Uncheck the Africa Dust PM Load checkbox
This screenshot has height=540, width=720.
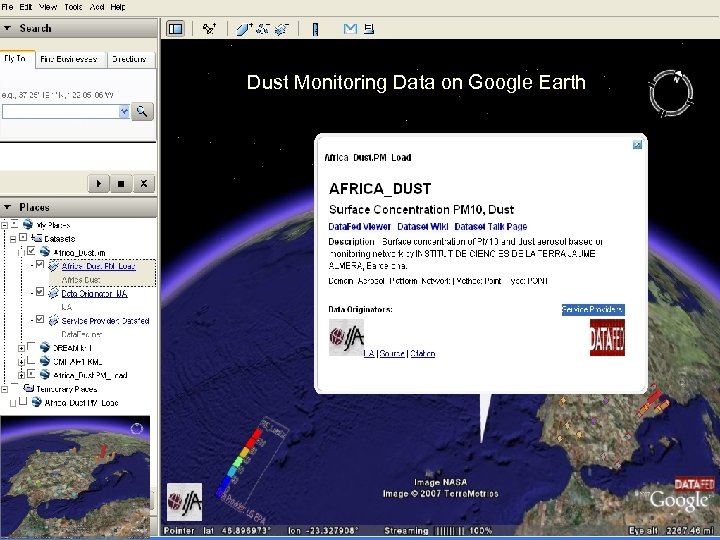point(40,264)
